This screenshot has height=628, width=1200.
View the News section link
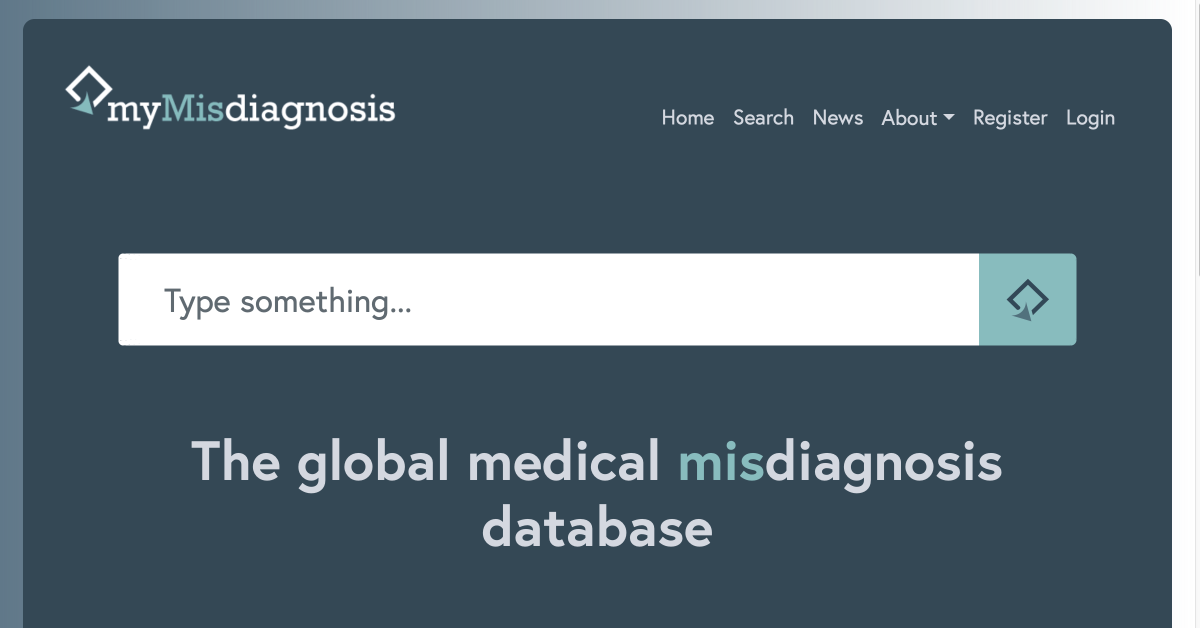[838, 118]
